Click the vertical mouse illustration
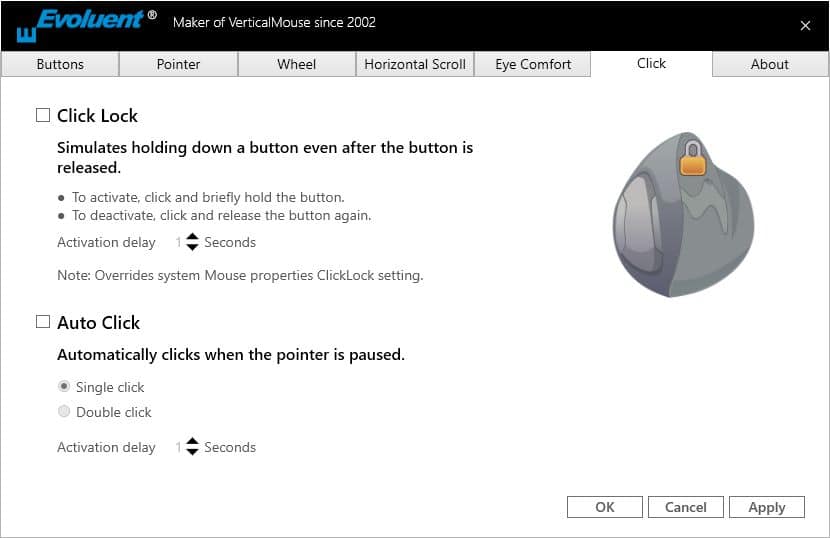Image resolution: width=830 pixels, height=538 pixels. [x=683, y=214]
